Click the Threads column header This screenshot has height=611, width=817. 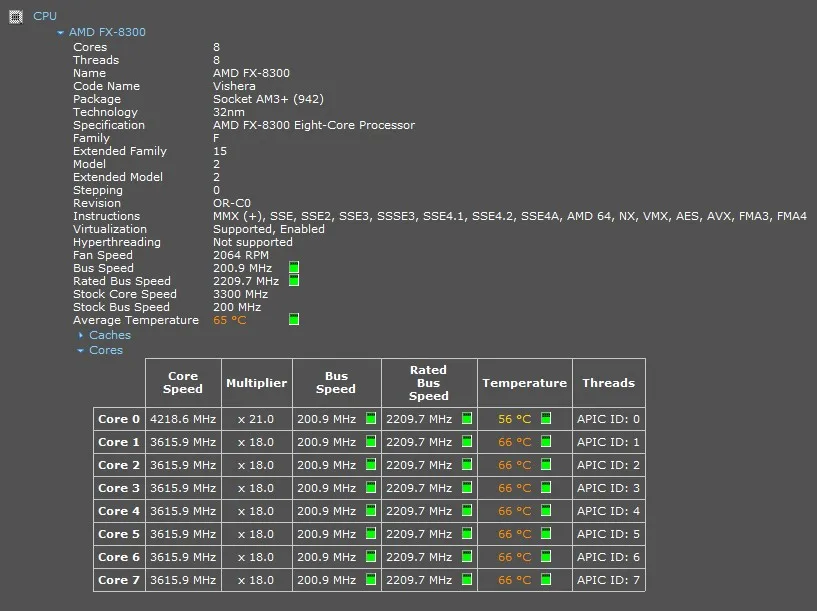click(x=609, y=383)
